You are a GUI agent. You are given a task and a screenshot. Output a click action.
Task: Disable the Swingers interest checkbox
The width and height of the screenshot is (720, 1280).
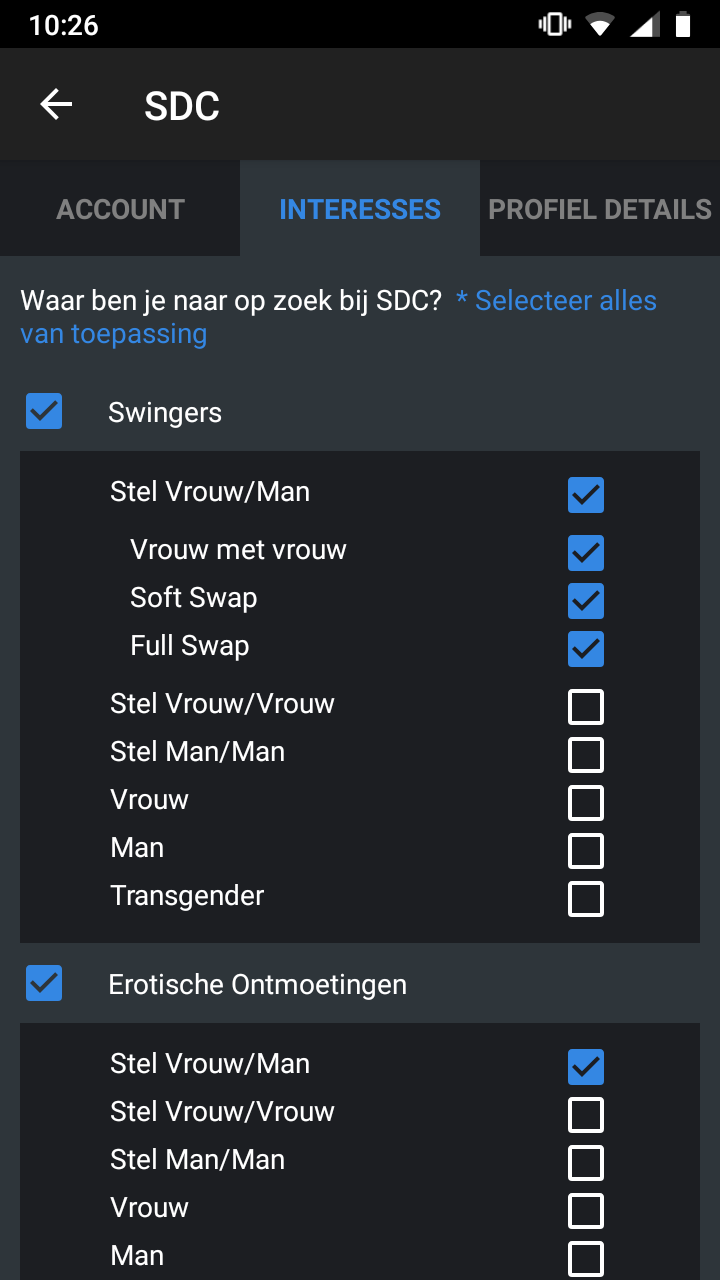pos(43,411)
